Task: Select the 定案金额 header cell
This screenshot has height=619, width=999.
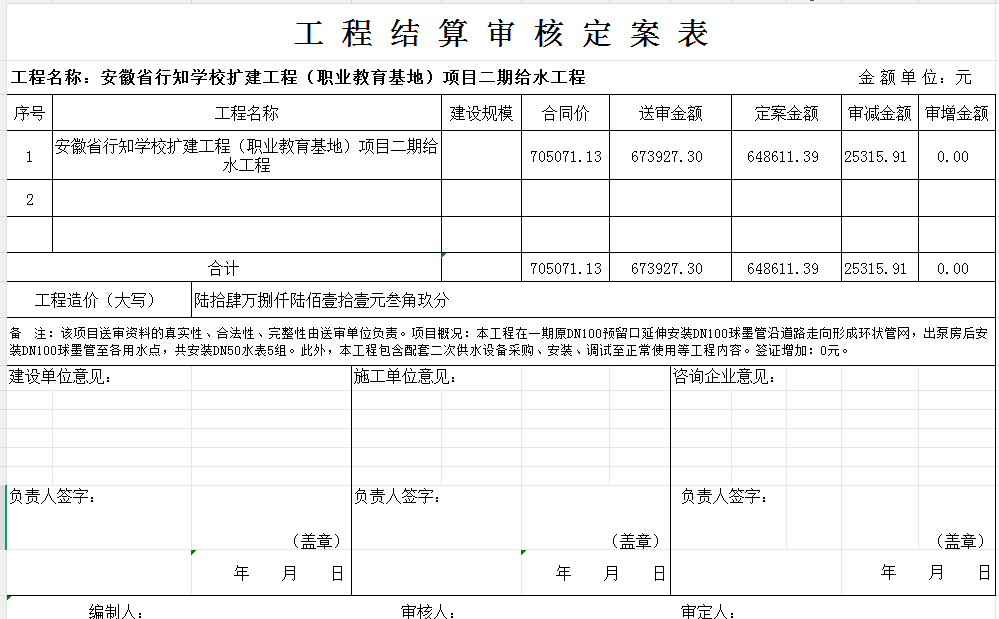Action: (x=786, y=113)
